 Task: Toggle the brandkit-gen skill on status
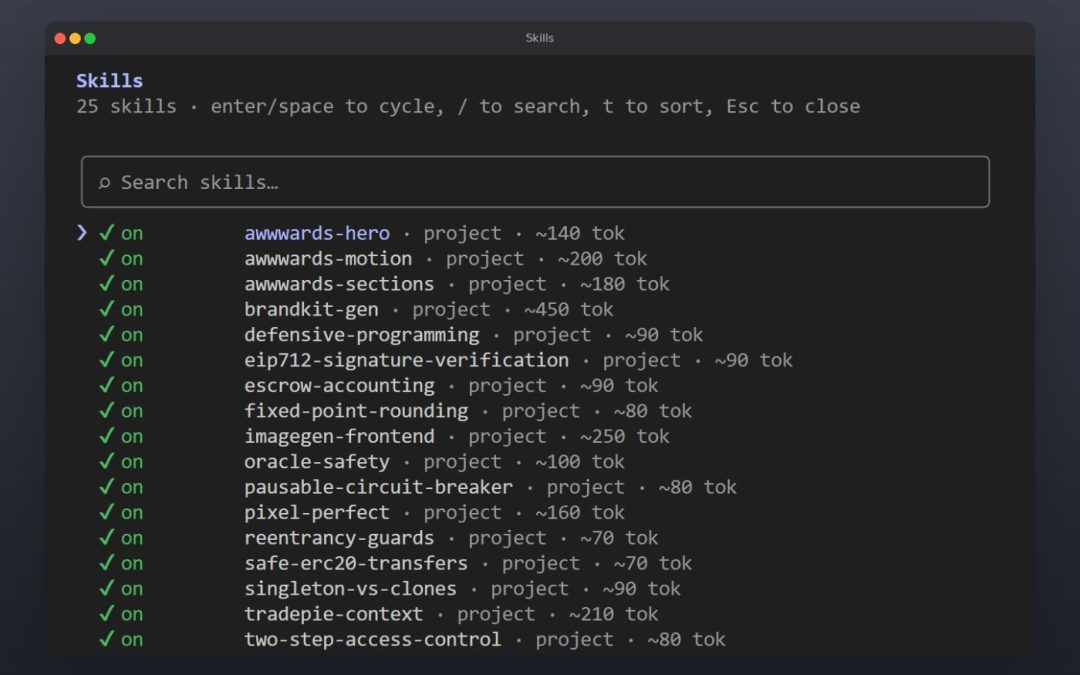(x=121, y=309)
